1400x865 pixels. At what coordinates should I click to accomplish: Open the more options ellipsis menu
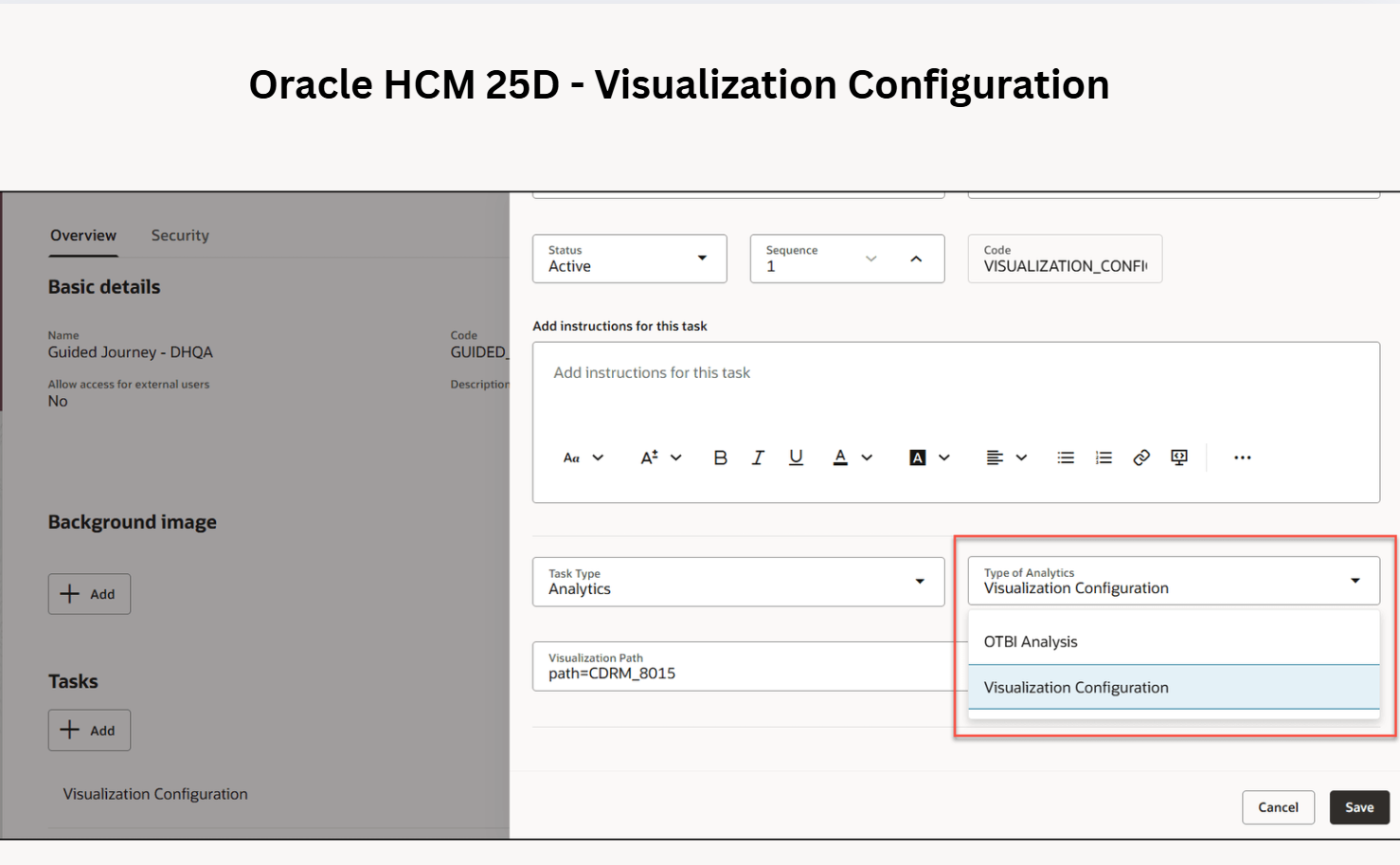(x=1242, y=458)
